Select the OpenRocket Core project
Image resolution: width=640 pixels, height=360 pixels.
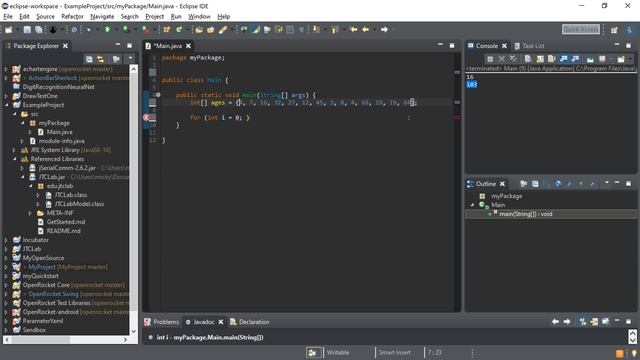click(46, 285)
